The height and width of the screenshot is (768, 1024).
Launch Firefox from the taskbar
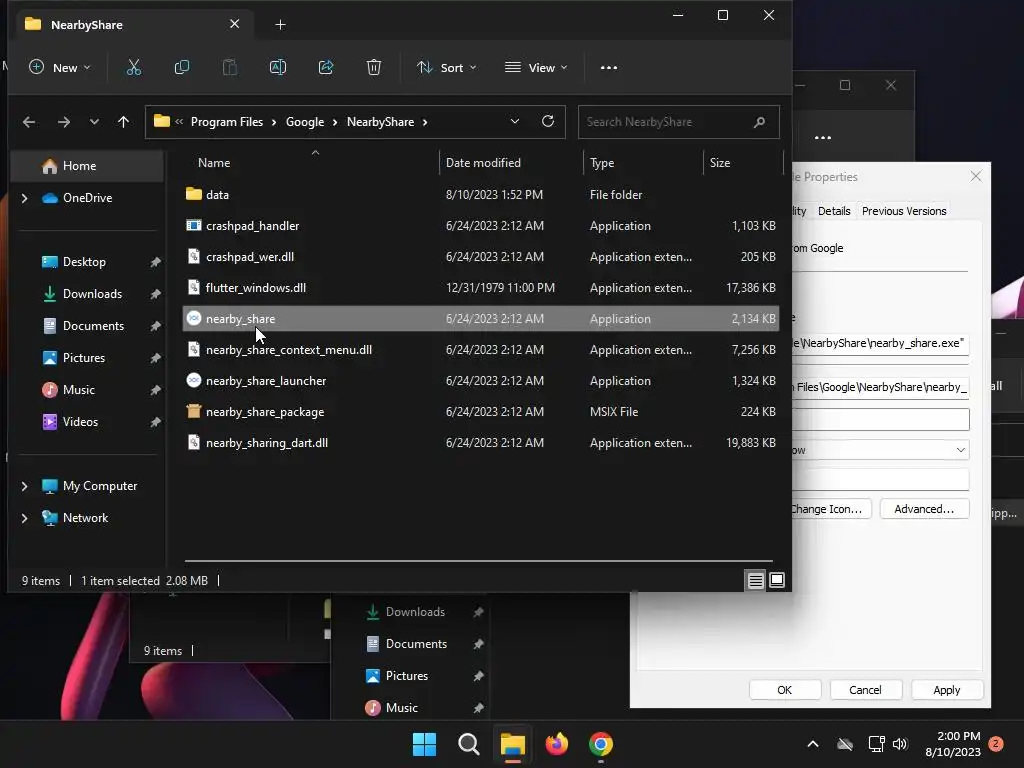[556, 744]
